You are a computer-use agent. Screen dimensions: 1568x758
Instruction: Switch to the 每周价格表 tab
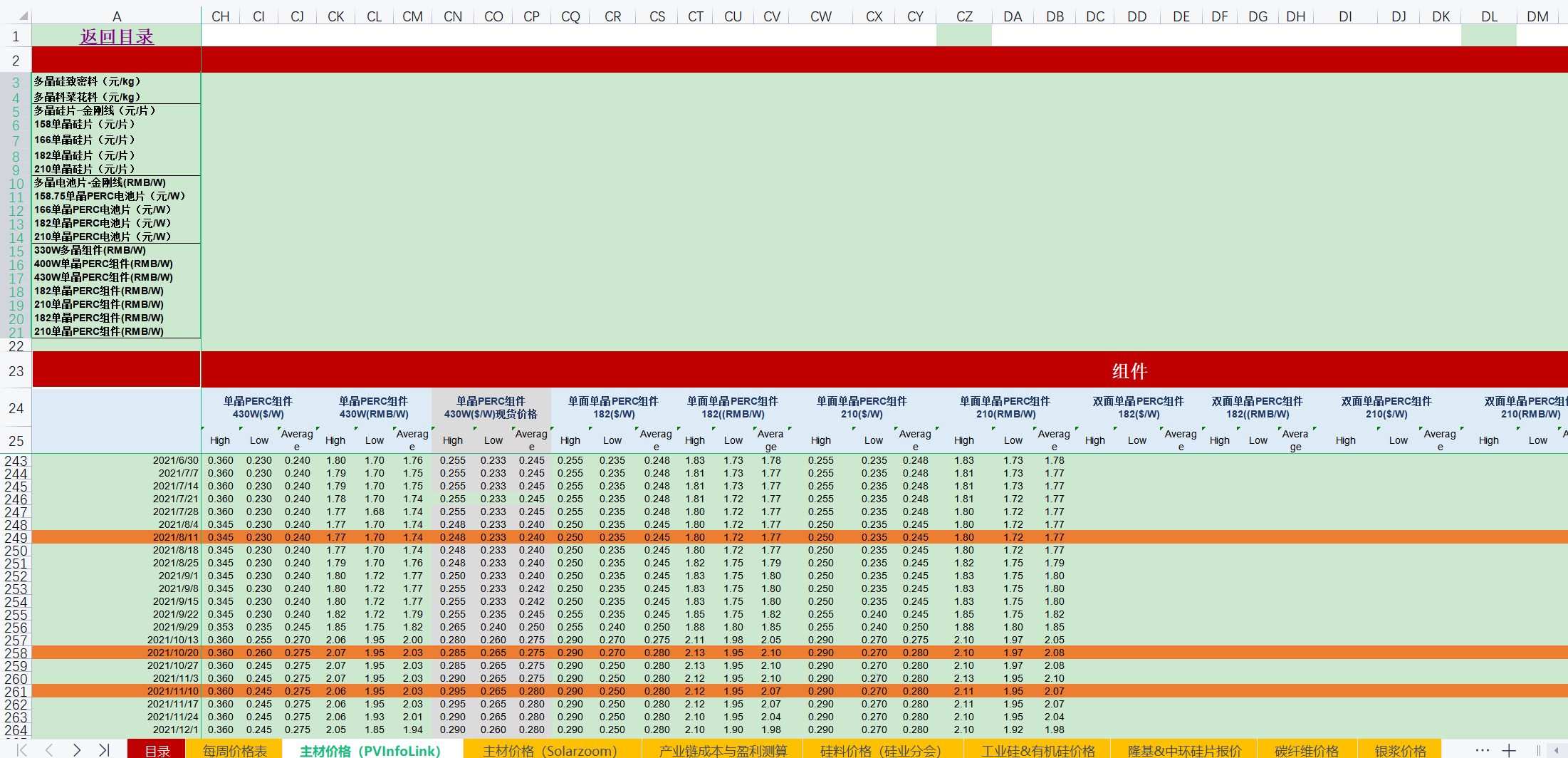(x=234, y=750)
